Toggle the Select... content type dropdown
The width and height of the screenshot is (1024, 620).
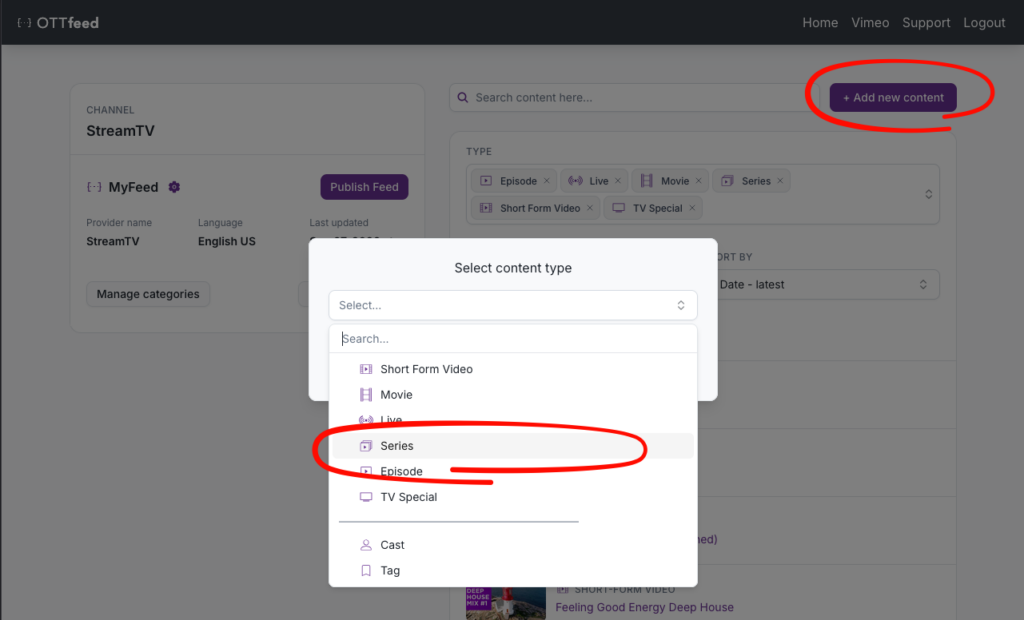tap(513, 305)
